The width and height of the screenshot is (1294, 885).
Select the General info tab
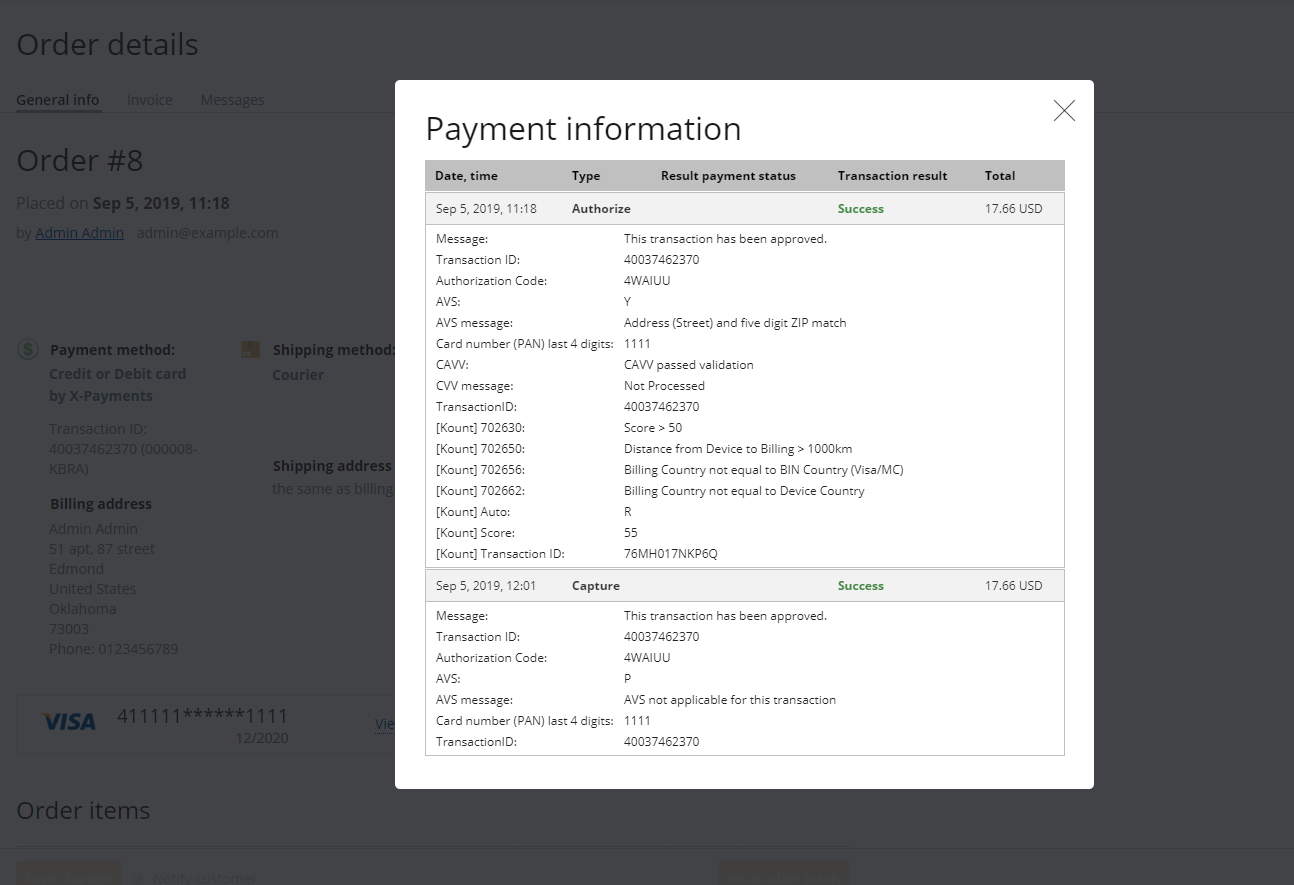pos(57,99)
